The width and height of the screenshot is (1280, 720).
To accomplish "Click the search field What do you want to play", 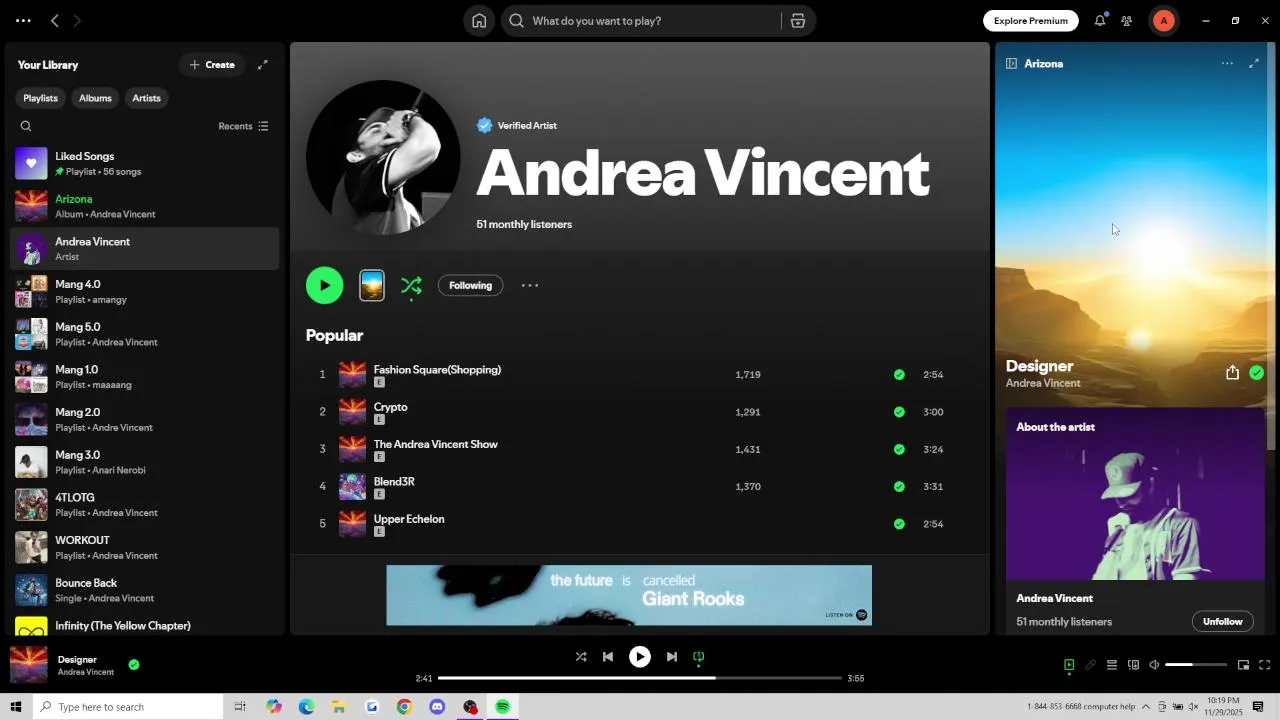I will (x=640, y=21).
